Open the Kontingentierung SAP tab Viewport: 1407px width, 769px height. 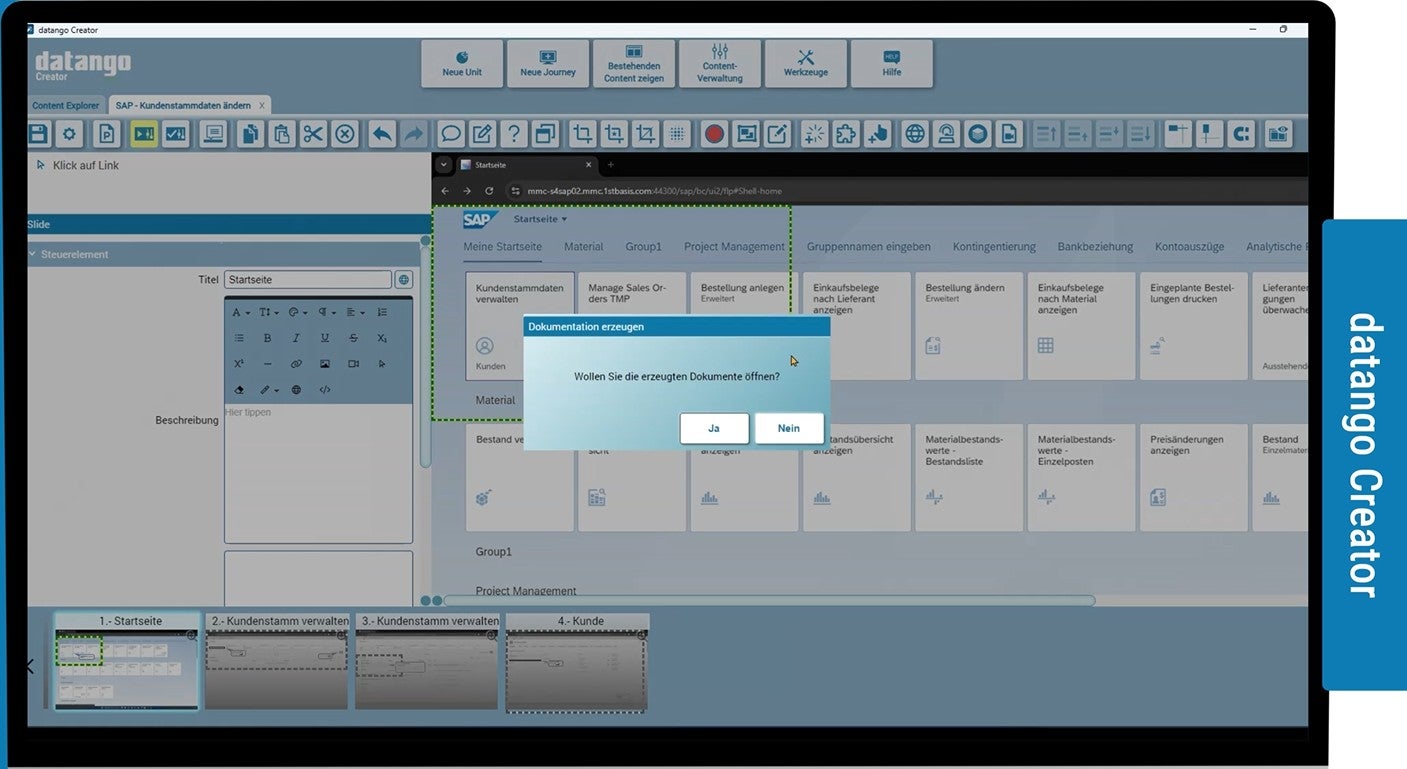[994, 246]
